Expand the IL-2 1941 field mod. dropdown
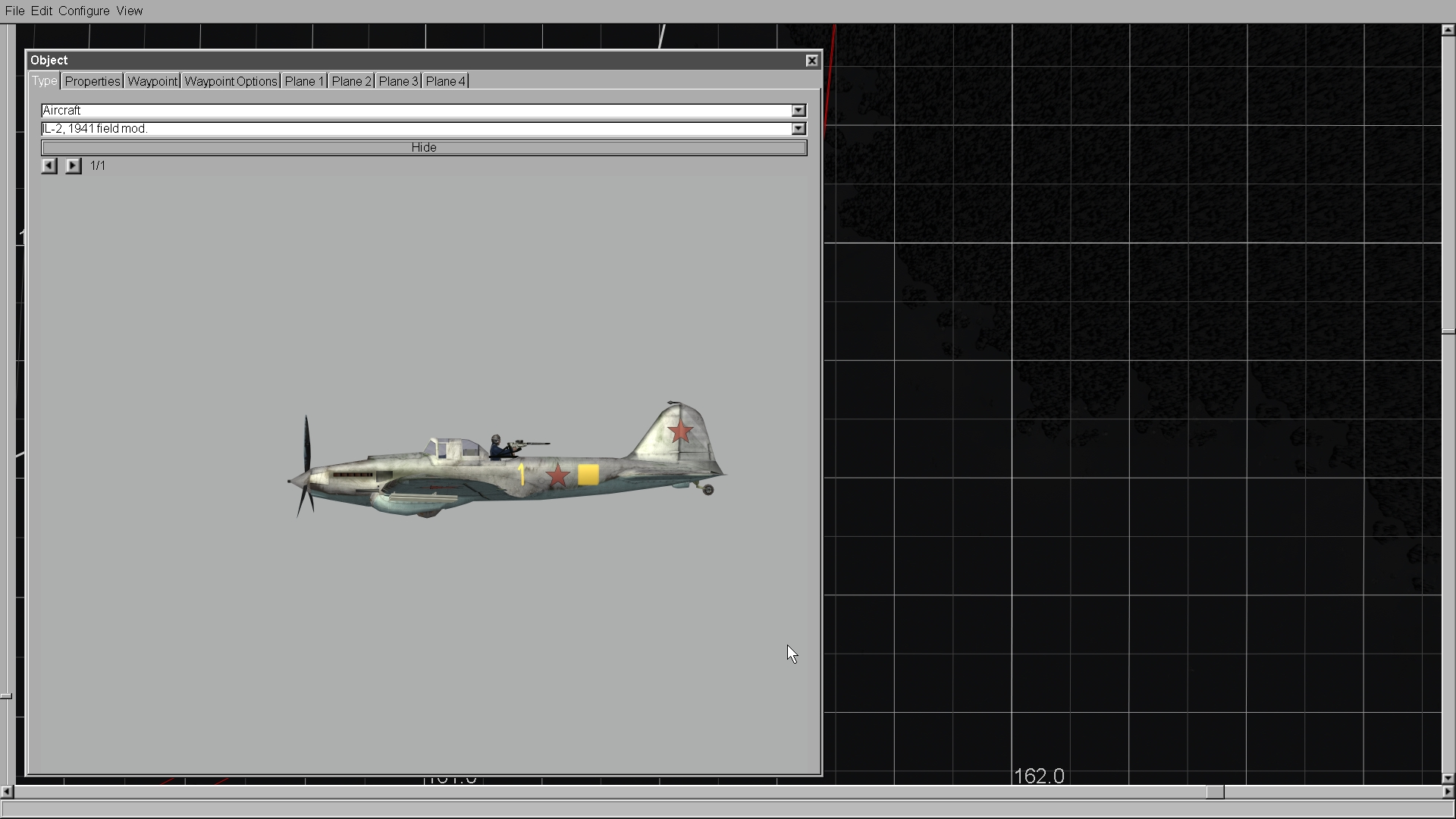Image resolution: width=1456 pixels, height=819 pixels. coord(798,129)
